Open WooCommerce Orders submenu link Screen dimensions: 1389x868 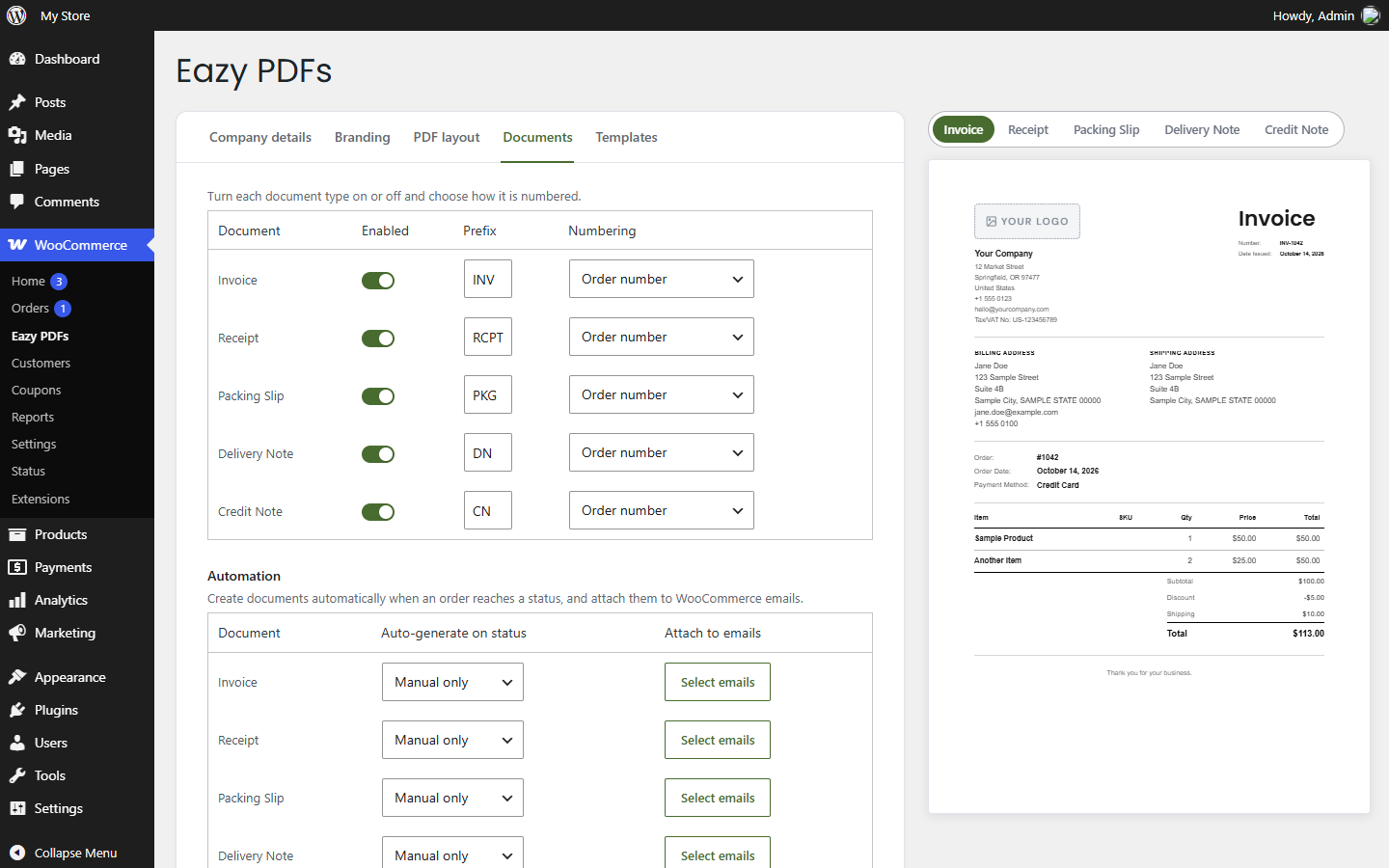point(30,309)
